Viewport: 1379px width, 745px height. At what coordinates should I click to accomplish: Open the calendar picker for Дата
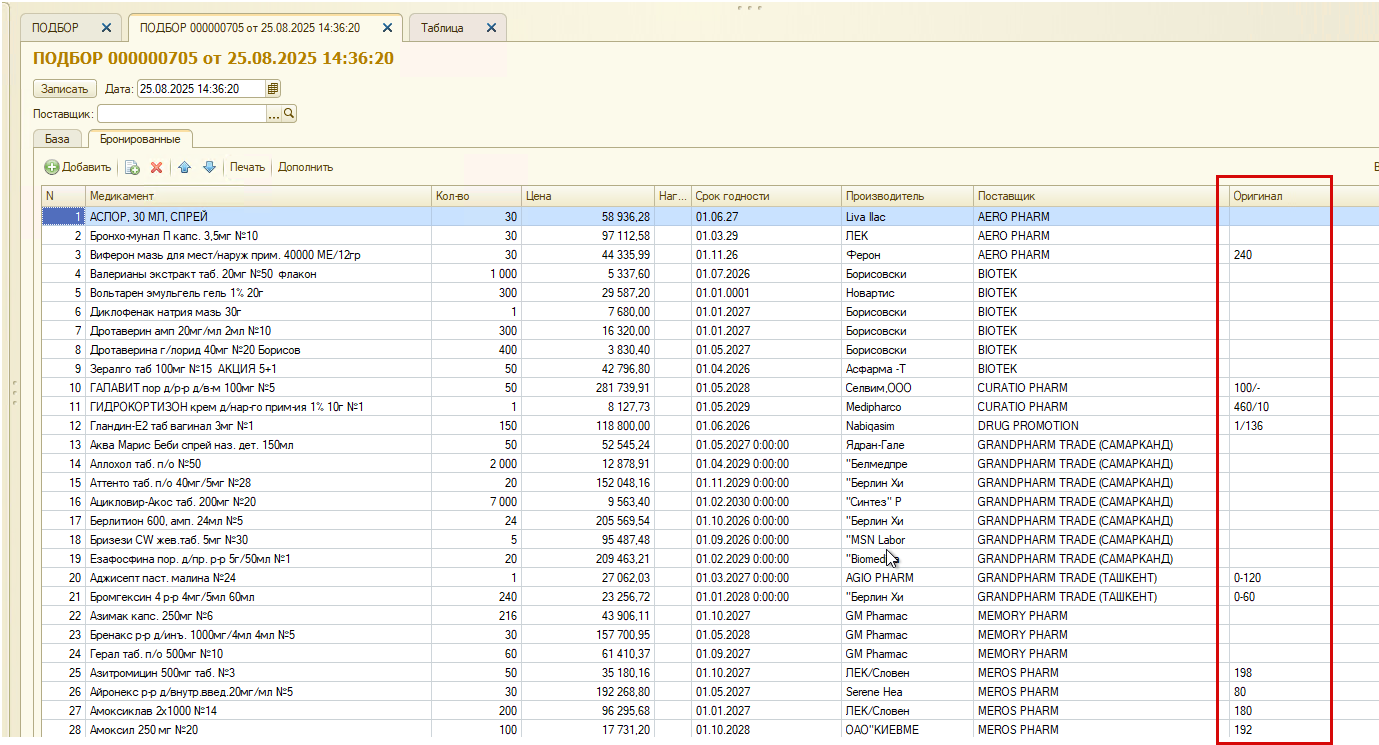click(x=274, y=89)
